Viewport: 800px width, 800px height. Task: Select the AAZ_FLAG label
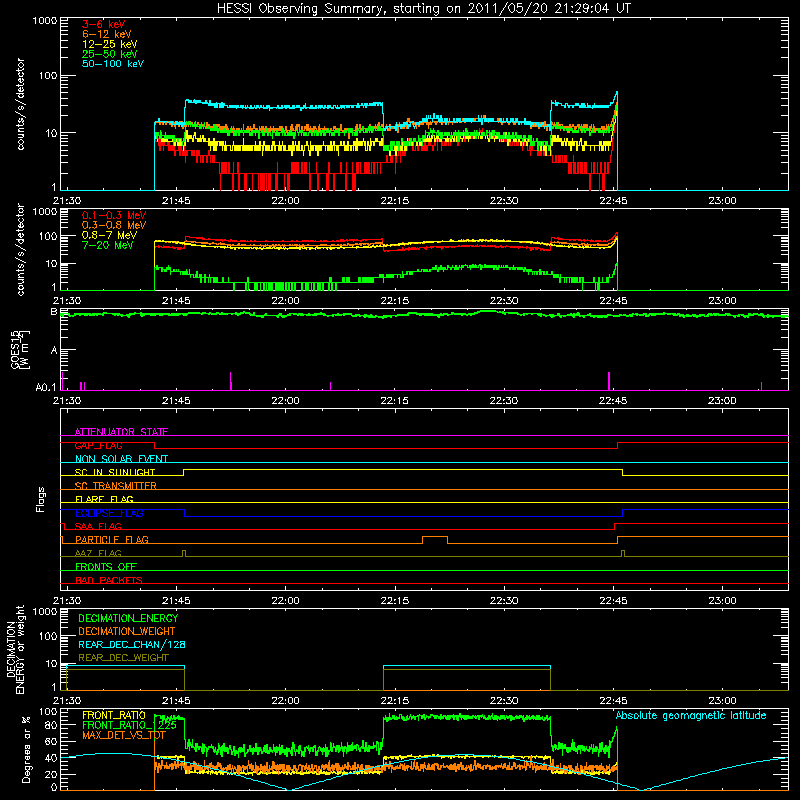click(98, 553)
